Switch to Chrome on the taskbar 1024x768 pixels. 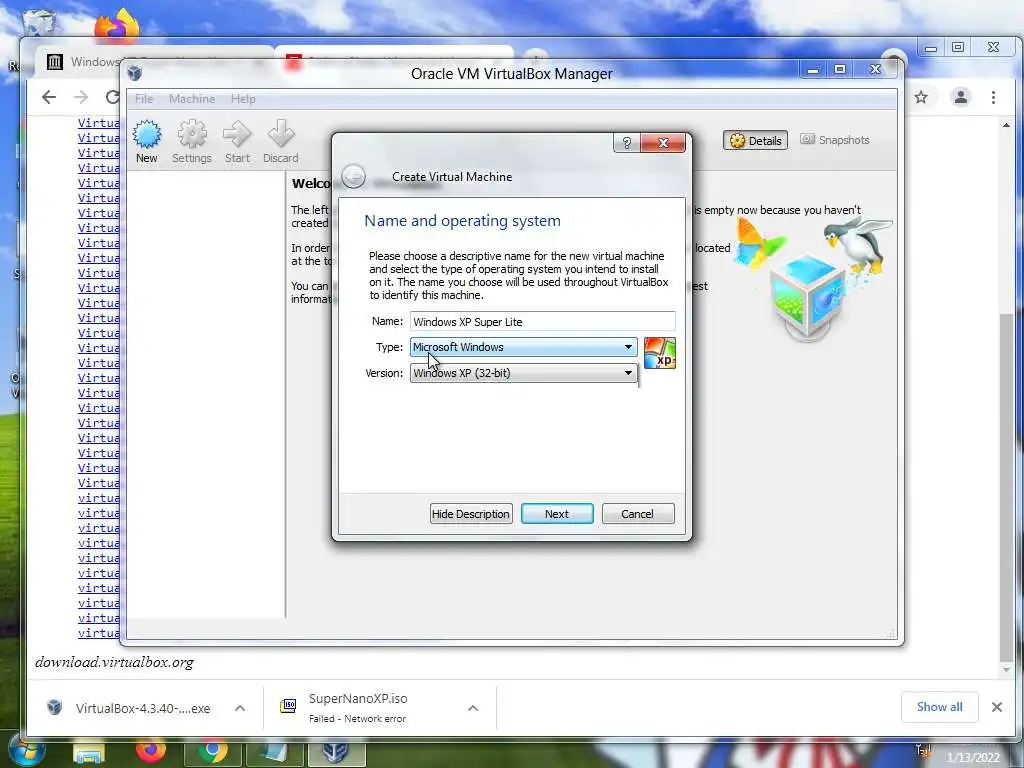coord(213,752)
